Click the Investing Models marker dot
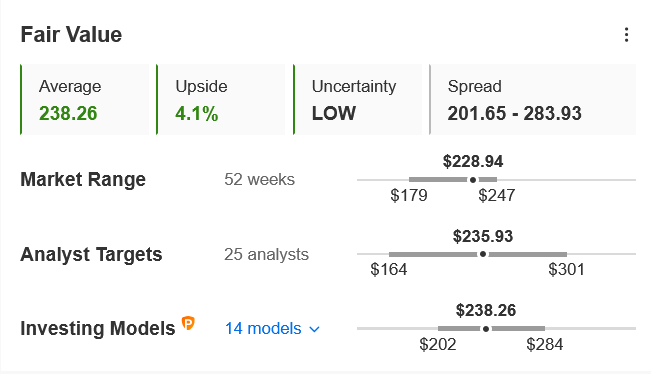 [x=486, y=329]
